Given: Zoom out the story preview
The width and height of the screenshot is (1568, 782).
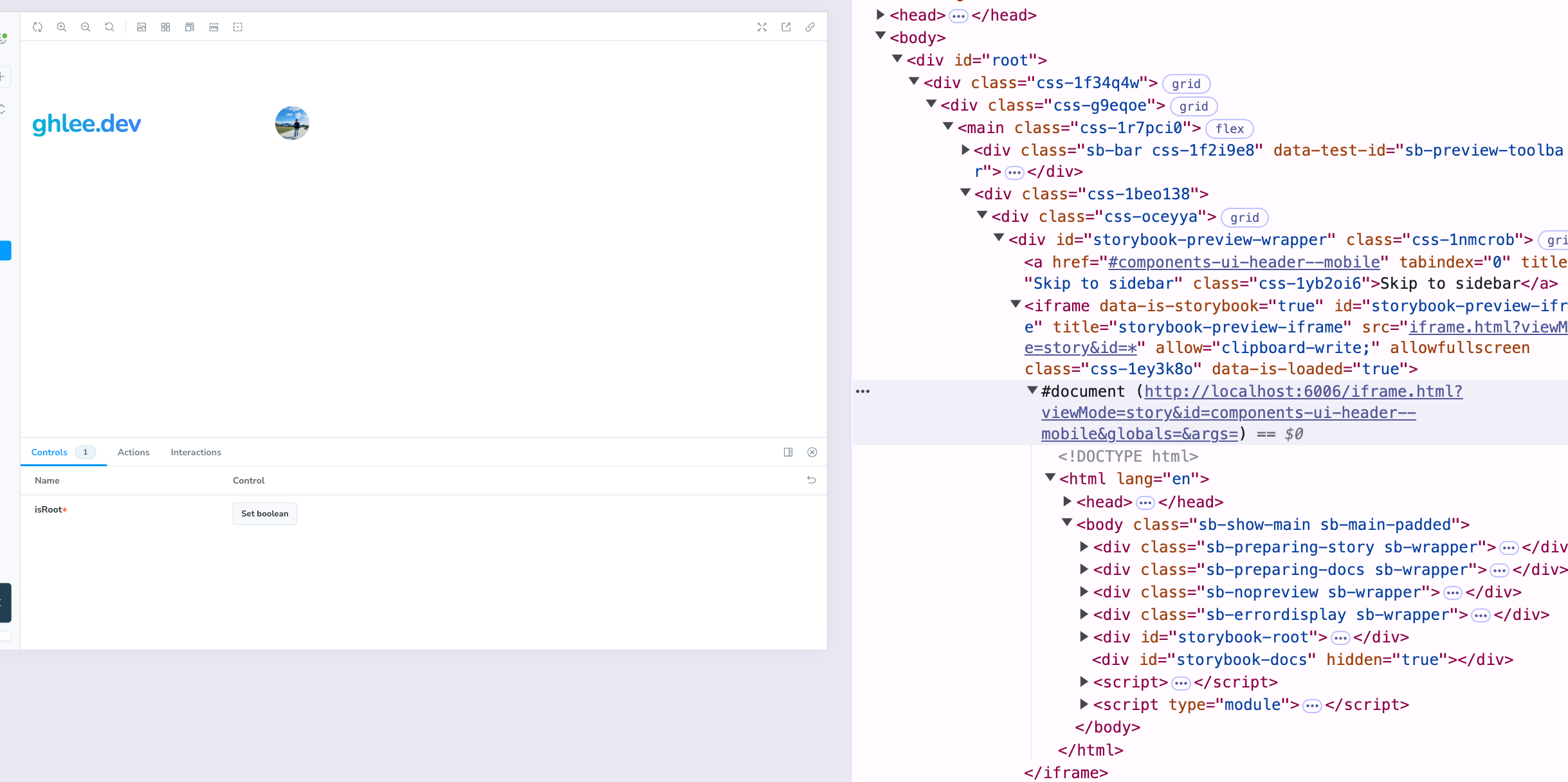Looking at the screenshot, I should click(x=86, y=27).
